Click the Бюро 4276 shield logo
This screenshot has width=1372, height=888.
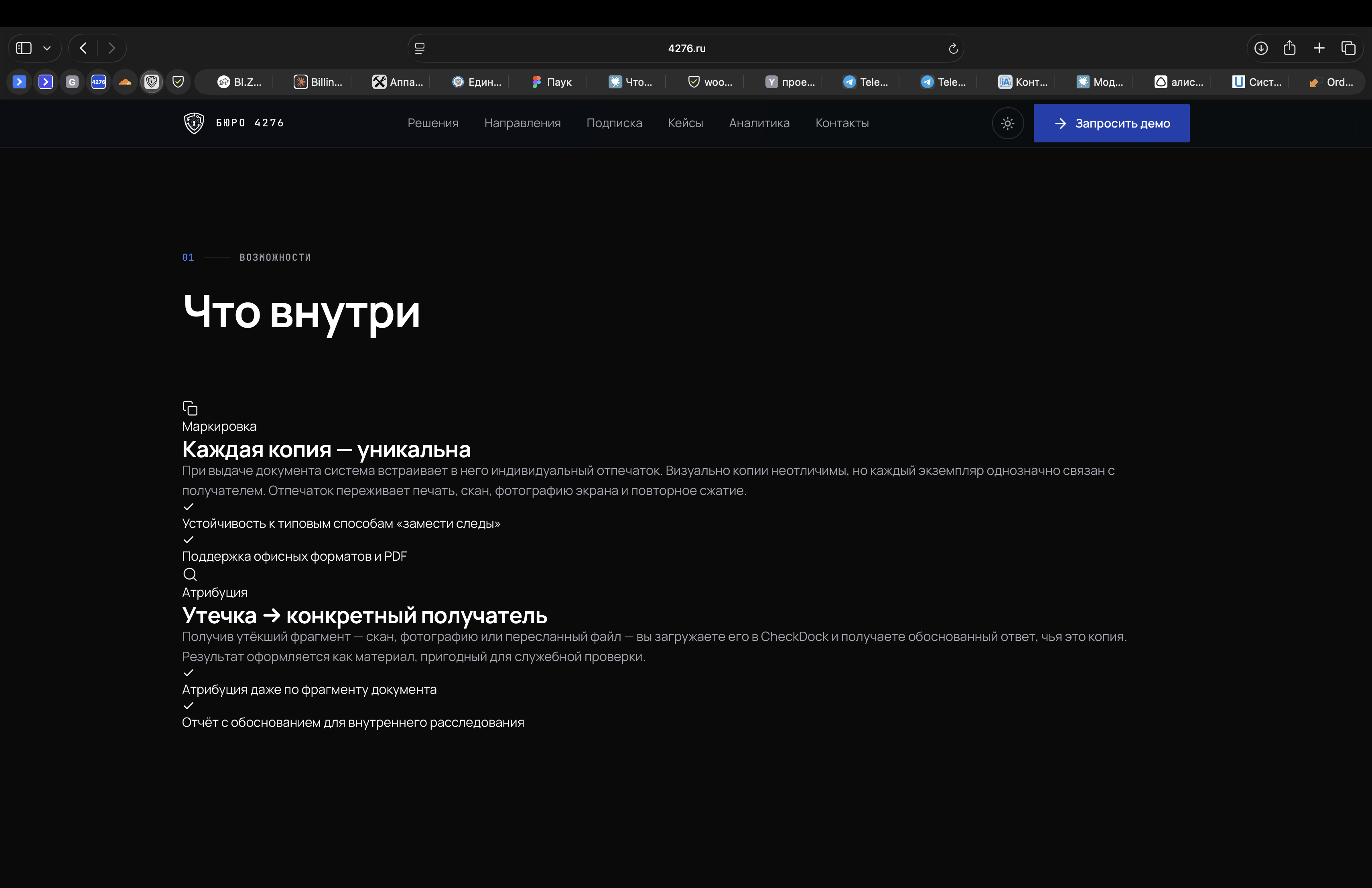tap(194, 123)
